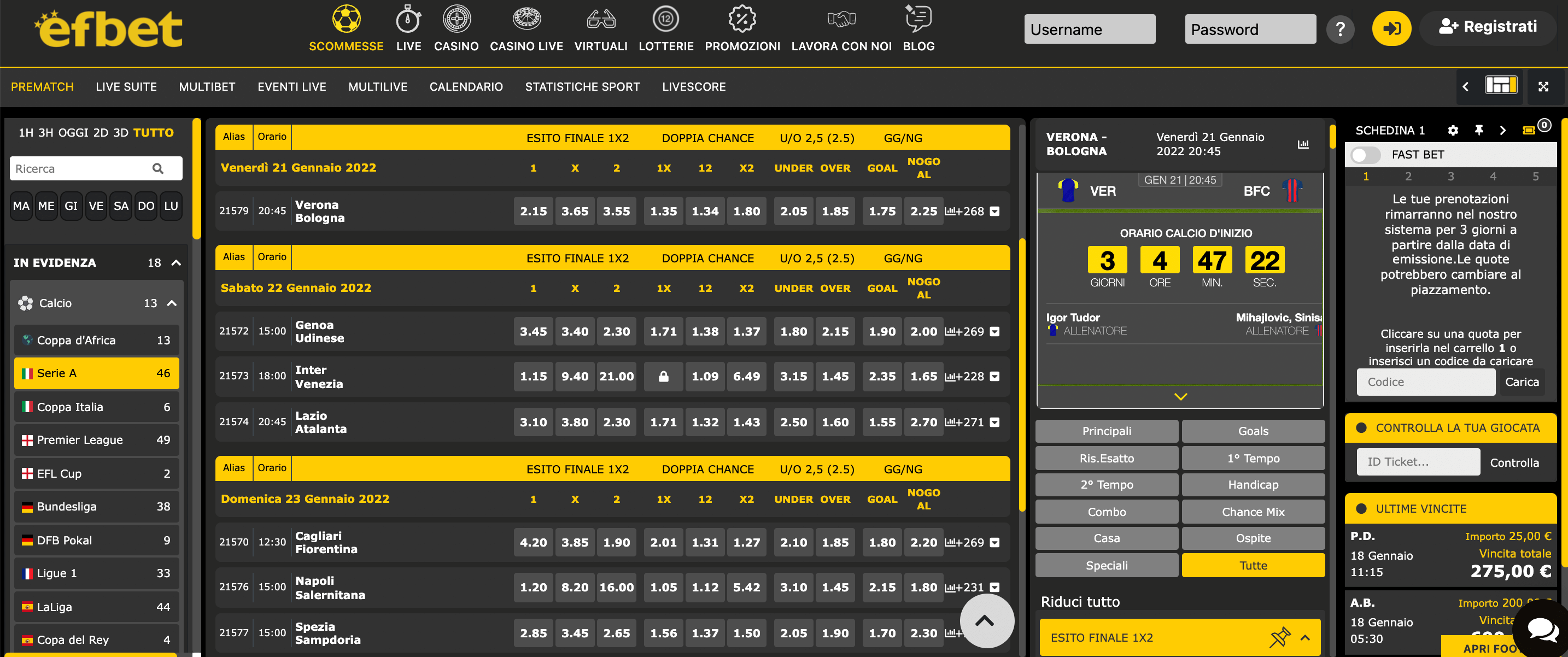Viewport: 1568px width, 657px height.
Task: Click the search magnifier icon
Action: tap(157, 168)
